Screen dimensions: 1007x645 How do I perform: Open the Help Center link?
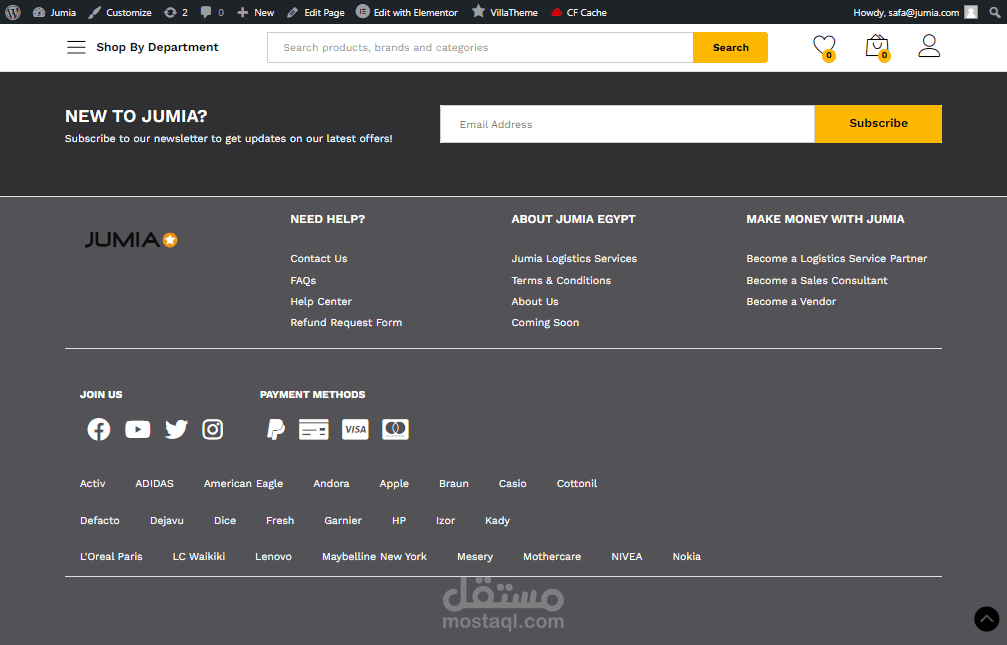(321, 301)
